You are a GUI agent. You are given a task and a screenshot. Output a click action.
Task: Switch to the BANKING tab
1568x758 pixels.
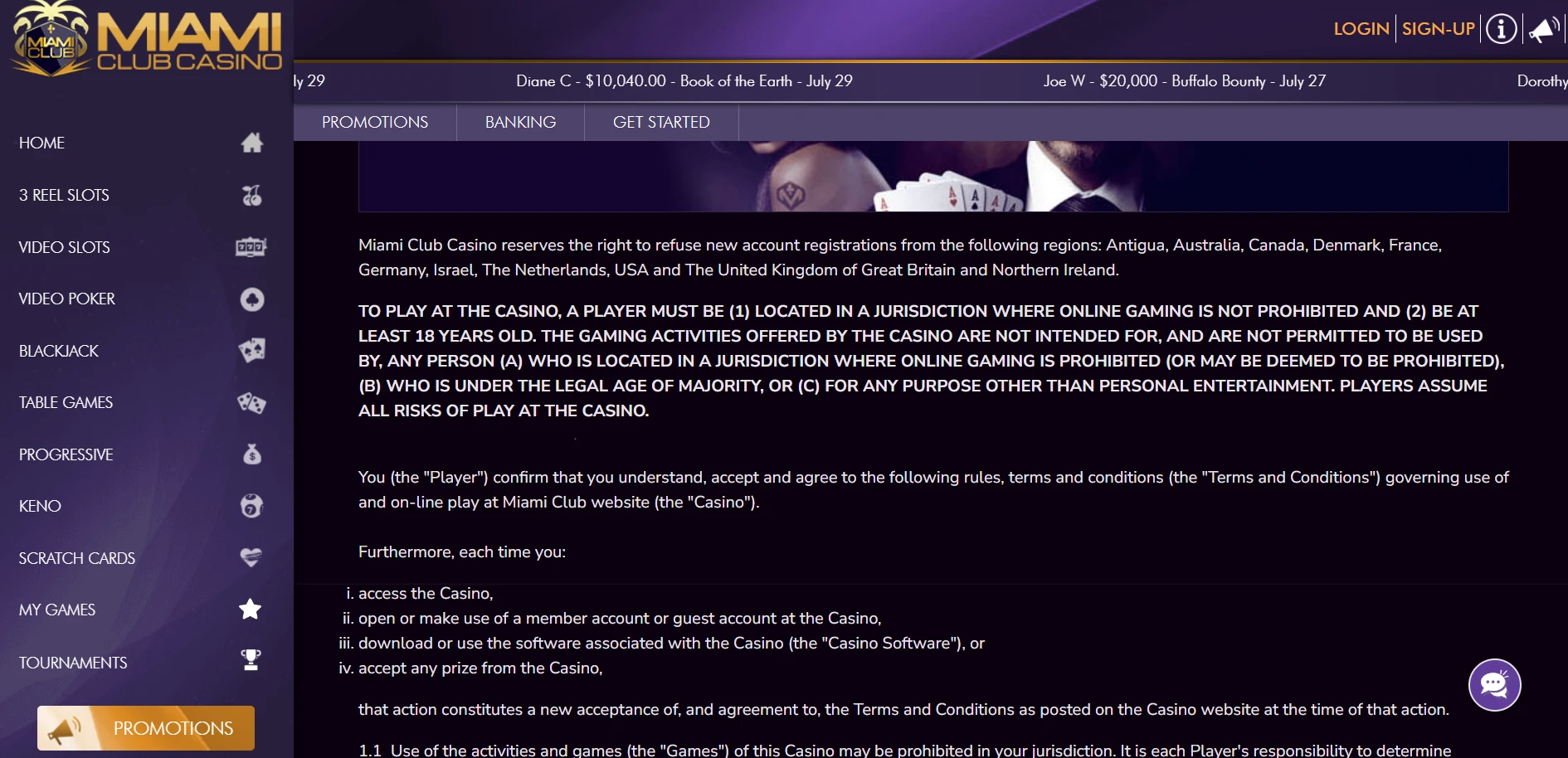520,122
